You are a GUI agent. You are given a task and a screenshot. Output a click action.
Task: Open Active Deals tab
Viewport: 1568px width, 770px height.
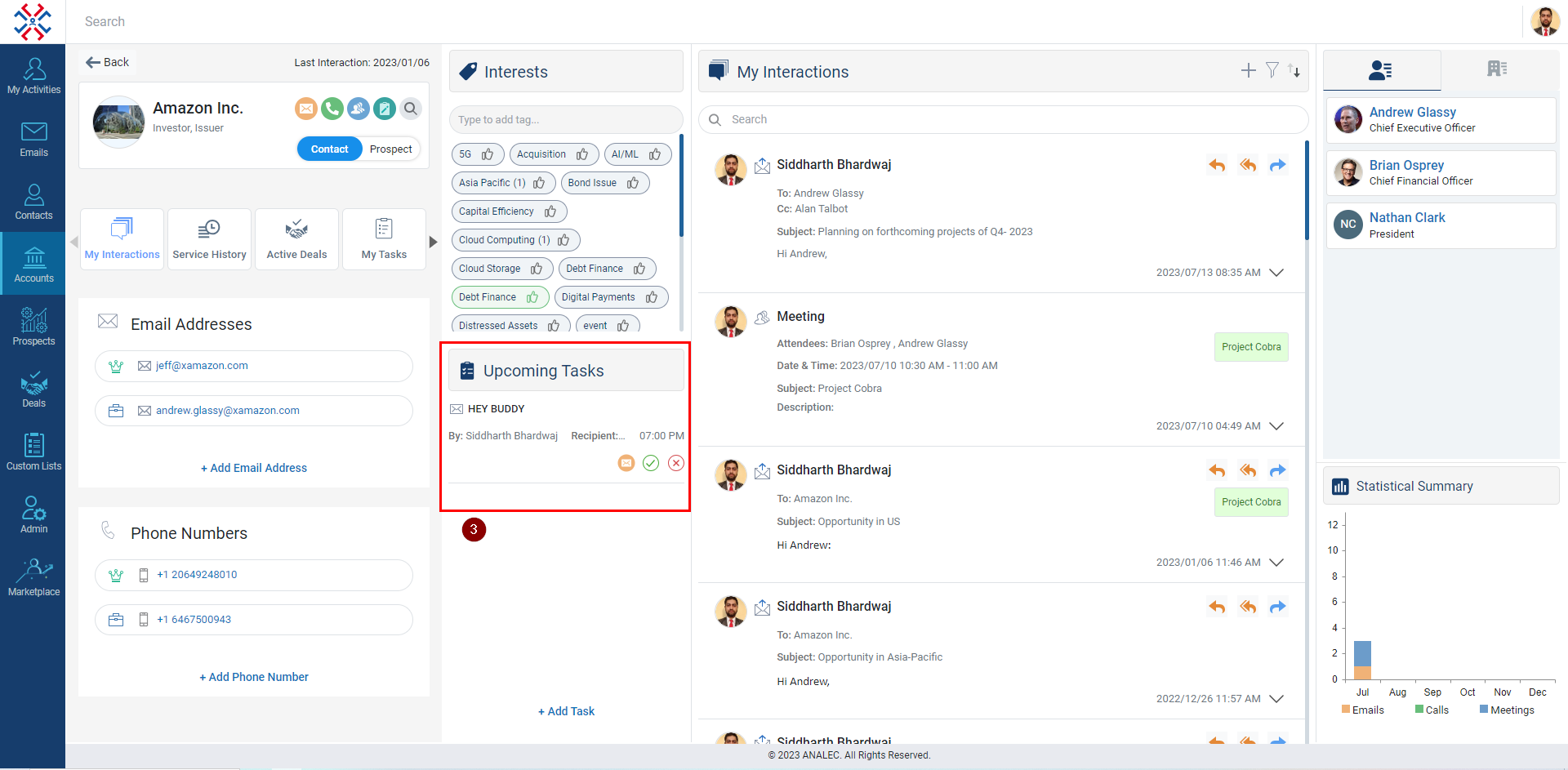tap(296, 239)
